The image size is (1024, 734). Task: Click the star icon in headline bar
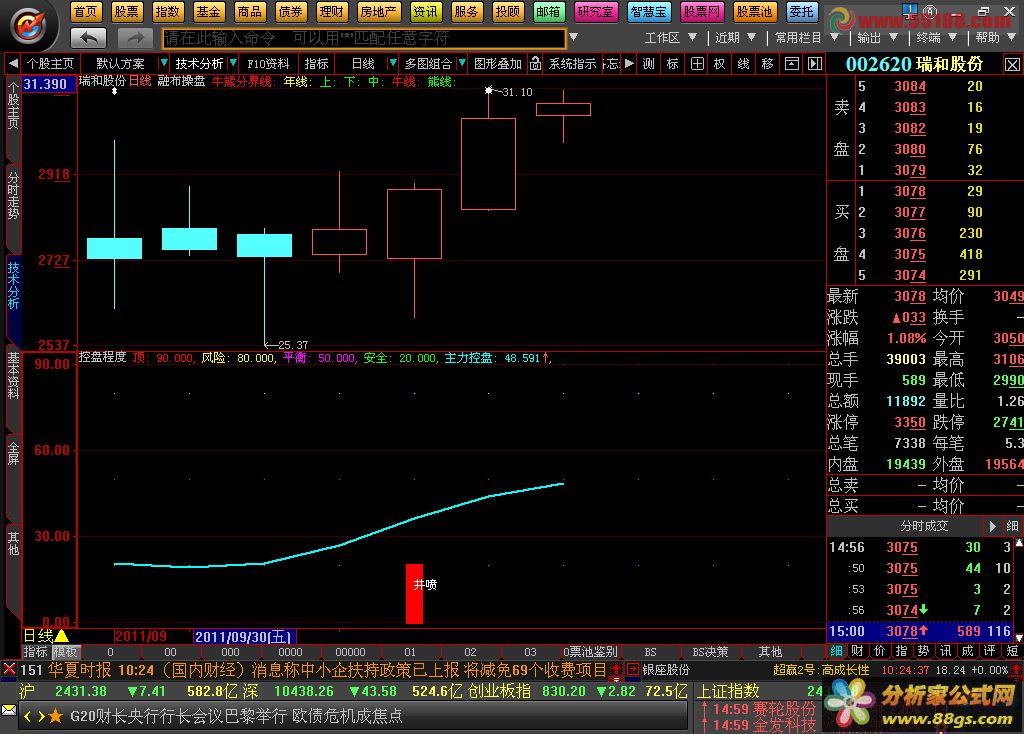(56, 716)
